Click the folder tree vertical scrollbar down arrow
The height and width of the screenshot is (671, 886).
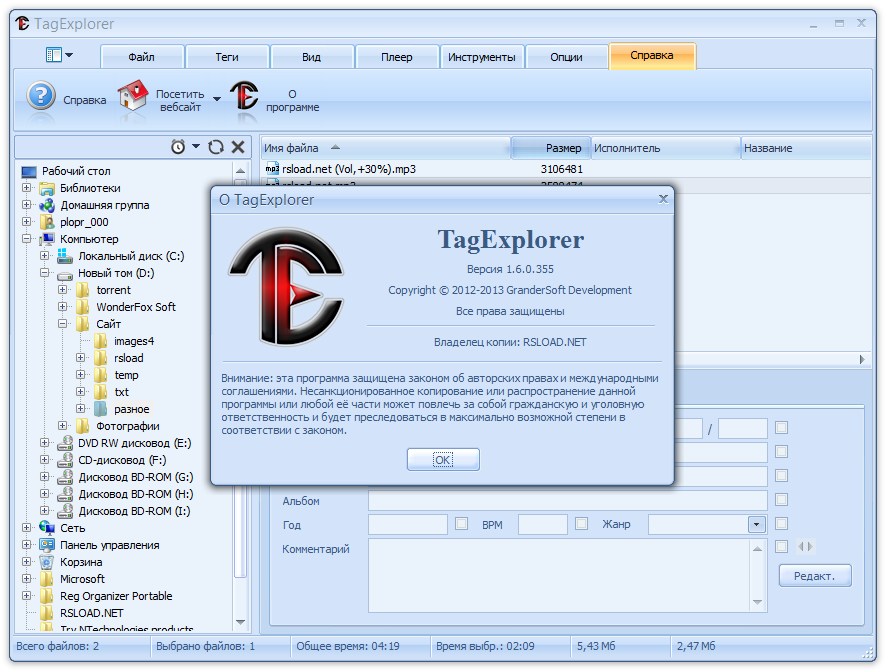[240, 622]
